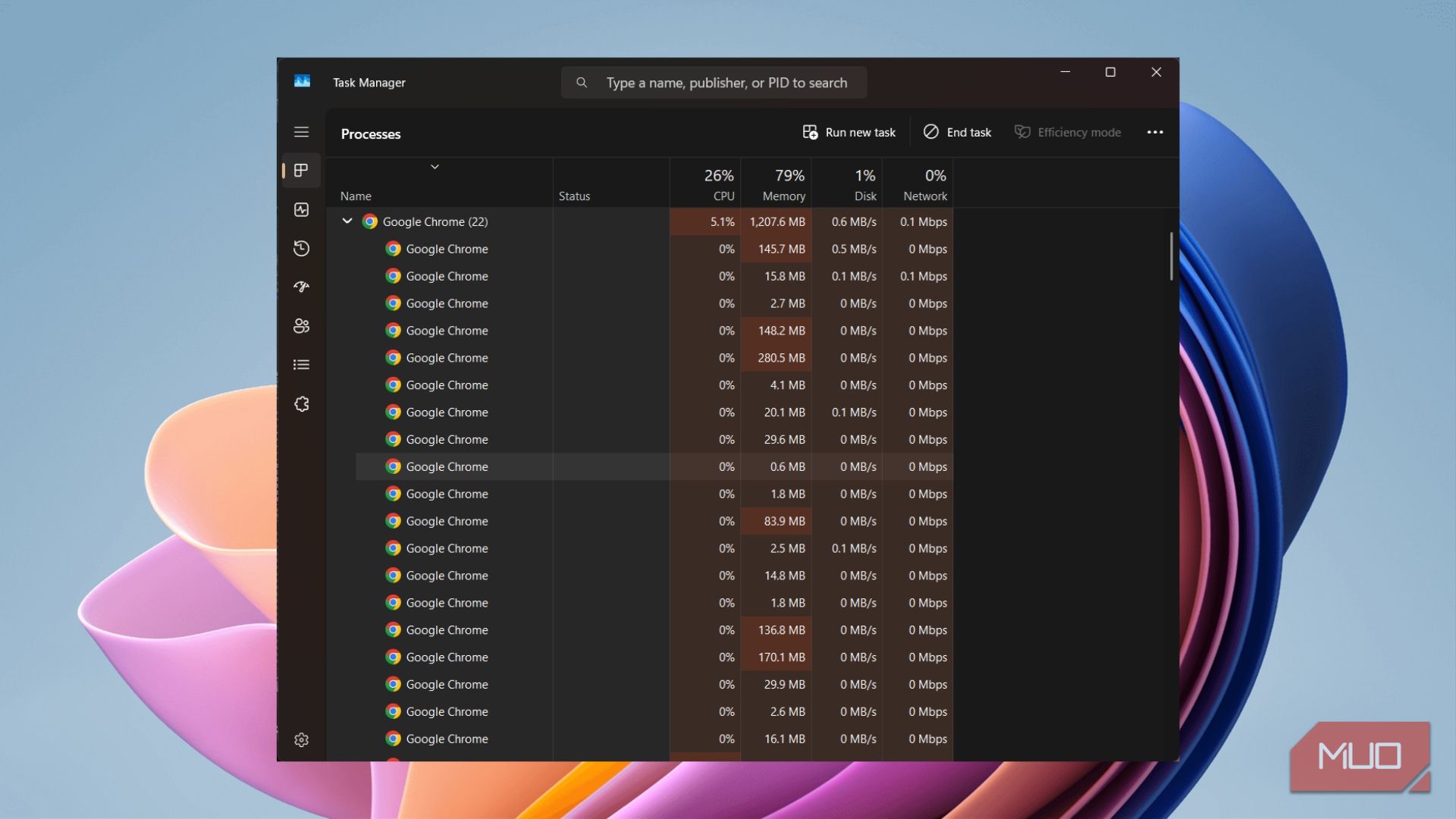Switch to the Performance page icon
Screen dimensions: 1456x819
[x=301, y=209]
